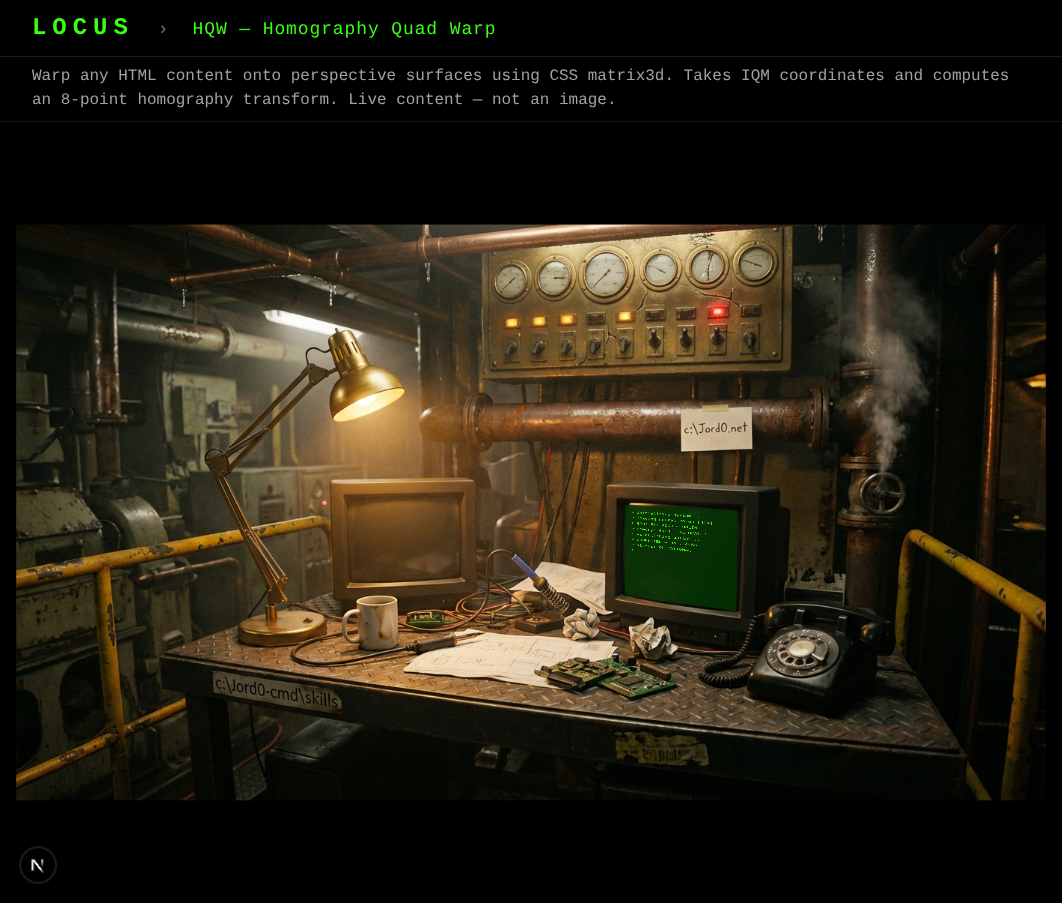Click the c:\Jord0.net paper note
1062x903 pixels.
(x=716, y=428)
